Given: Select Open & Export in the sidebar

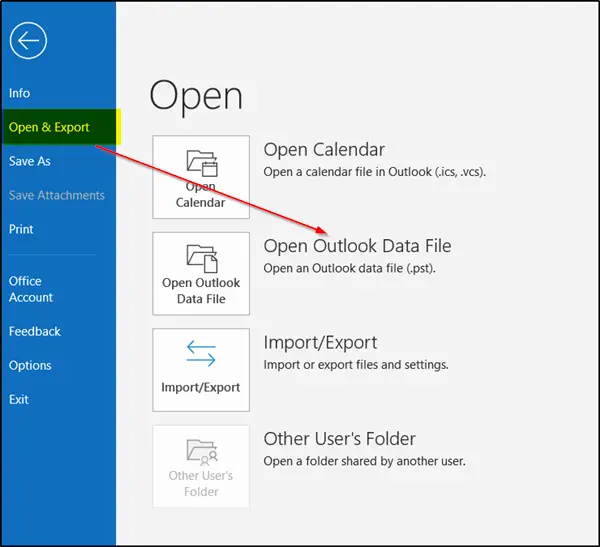Looking at the screenshot, I should point(49,127).
